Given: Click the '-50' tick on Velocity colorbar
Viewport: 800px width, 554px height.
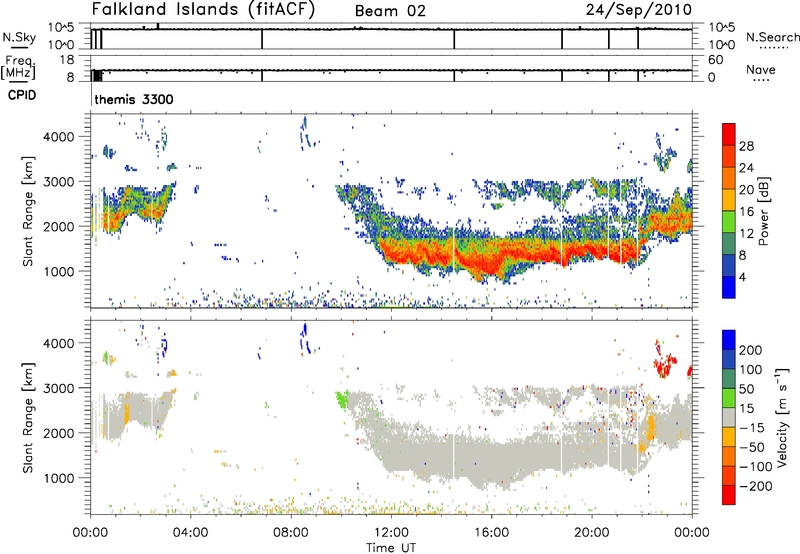Looking at the screenshot, I should click(752, 447).
